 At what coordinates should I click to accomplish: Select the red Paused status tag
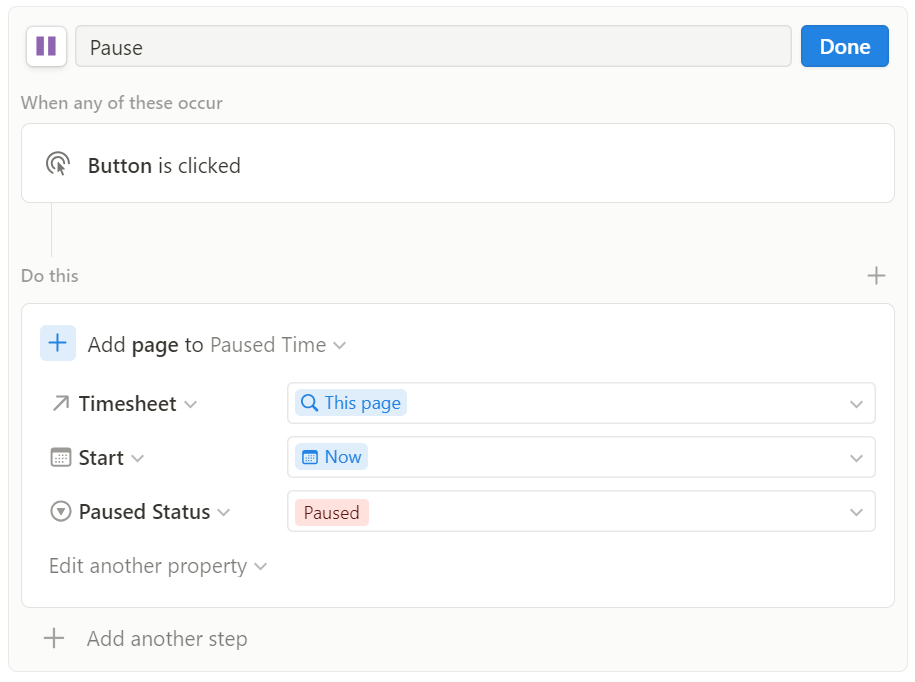331,512
